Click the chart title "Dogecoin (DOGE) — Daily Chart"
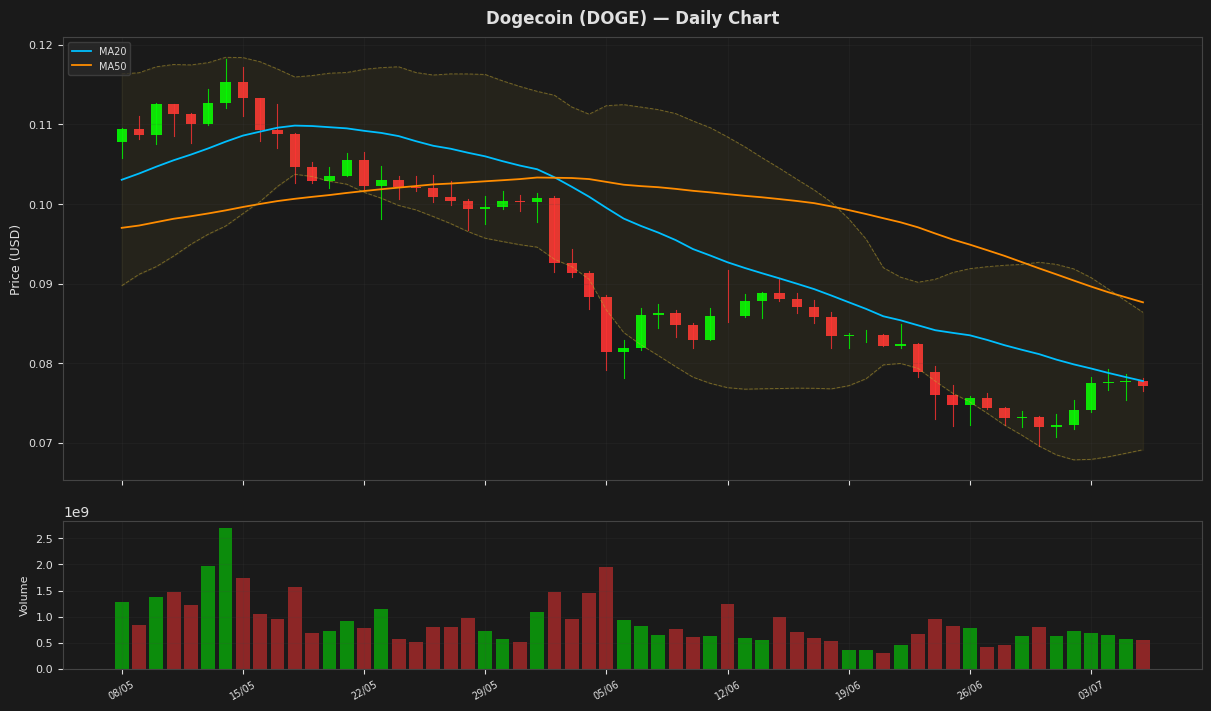1211x711 pixels. (x=632, y=19)
